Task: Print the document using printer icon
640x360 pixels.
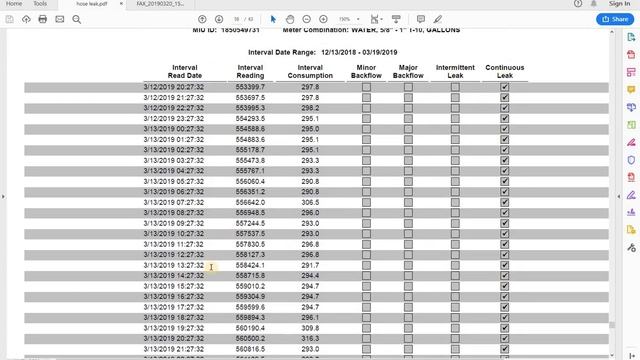Action: pos(42,19)
